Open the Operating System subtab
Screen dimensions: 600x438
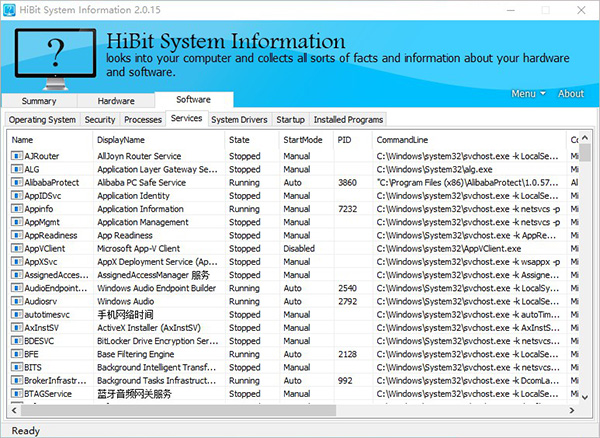point(42,120)
